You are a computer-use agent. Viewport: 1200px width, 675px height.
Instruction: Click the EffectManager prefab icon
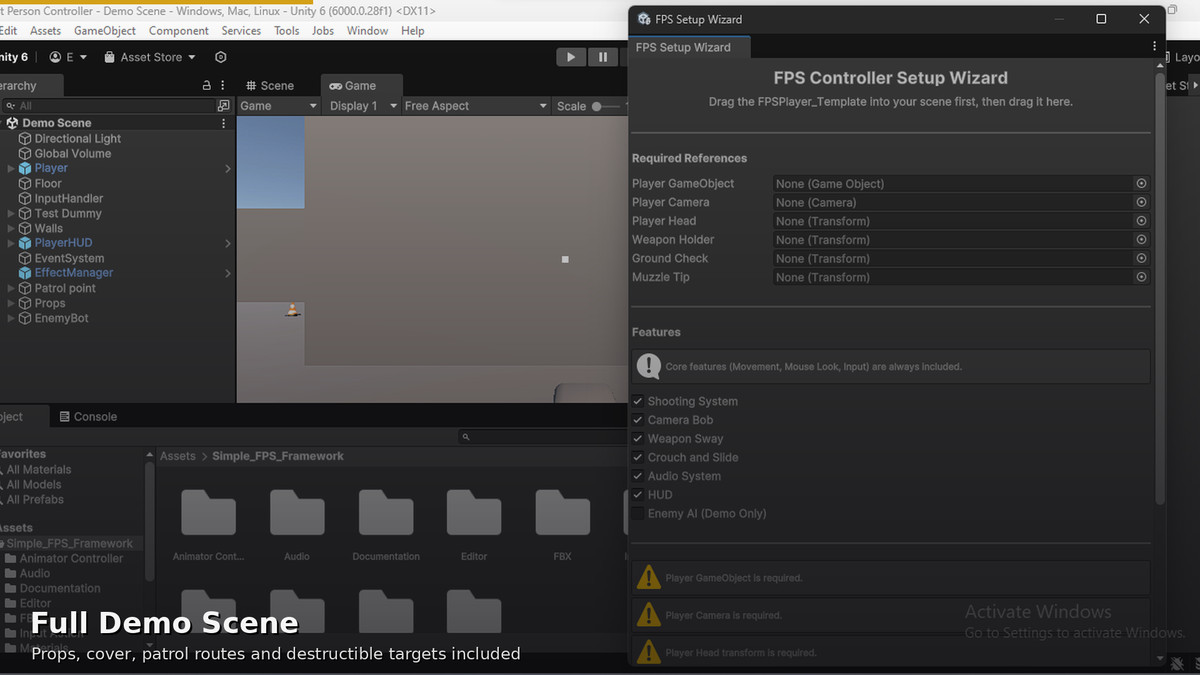(26, 273)
